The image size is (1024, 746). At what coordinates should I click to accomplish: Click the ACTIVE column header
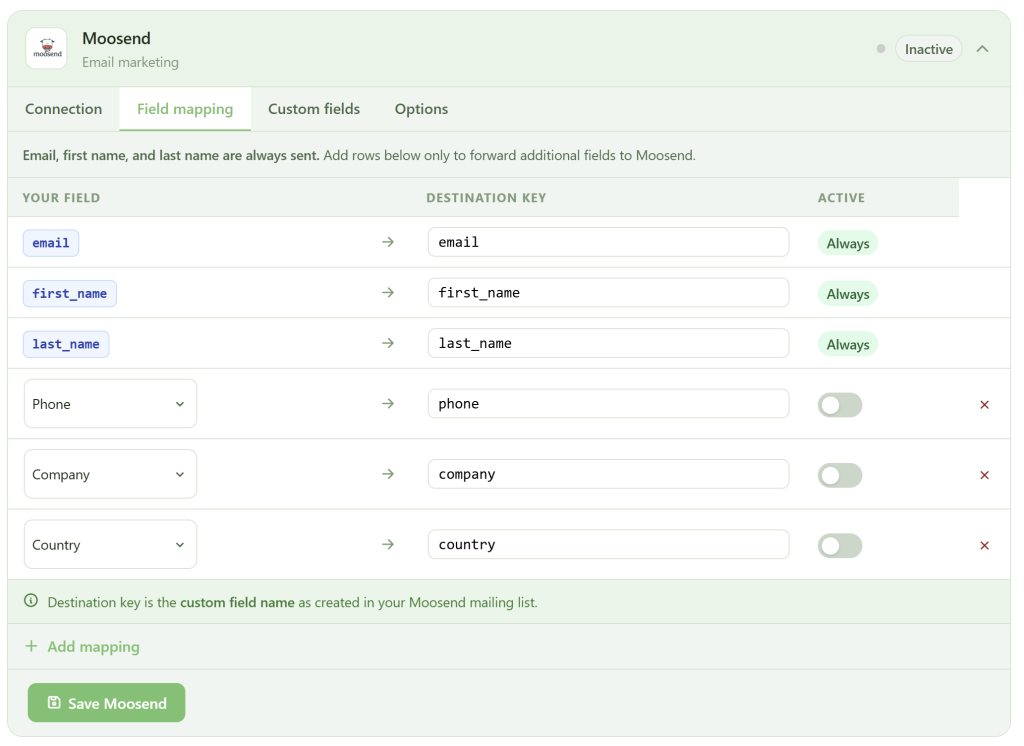click(841, 198)
